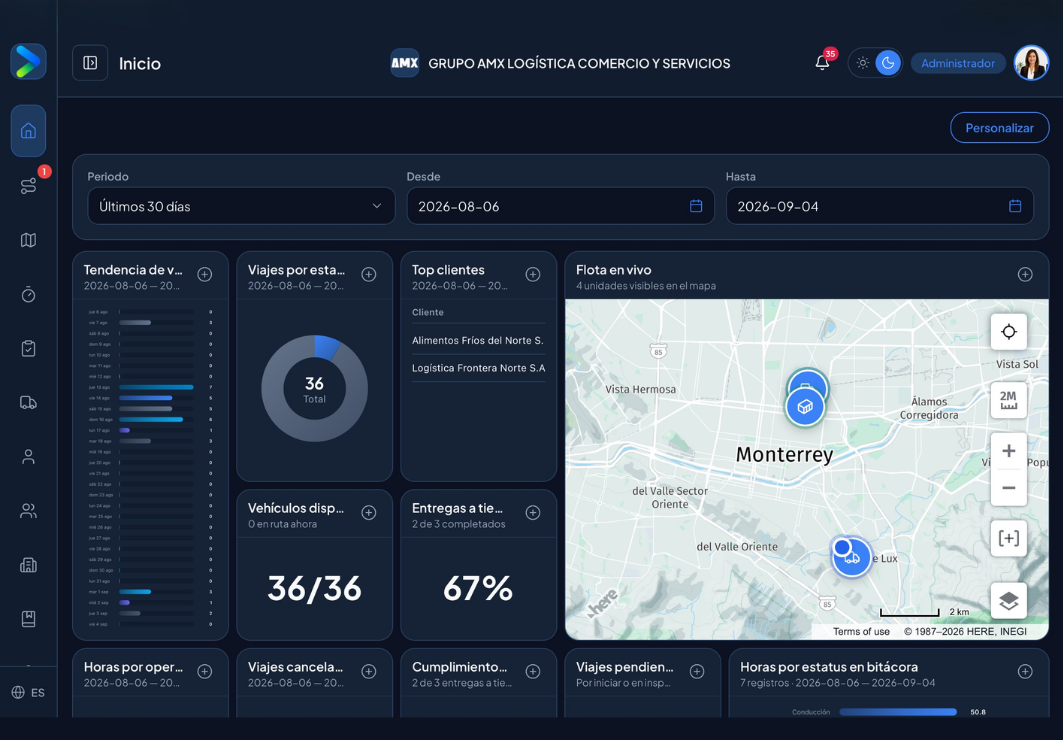This screenshot has width=1063, height=740.
Task: Select Alimentos Fríos del Norte client row
Action: click(x=479, y=340)
